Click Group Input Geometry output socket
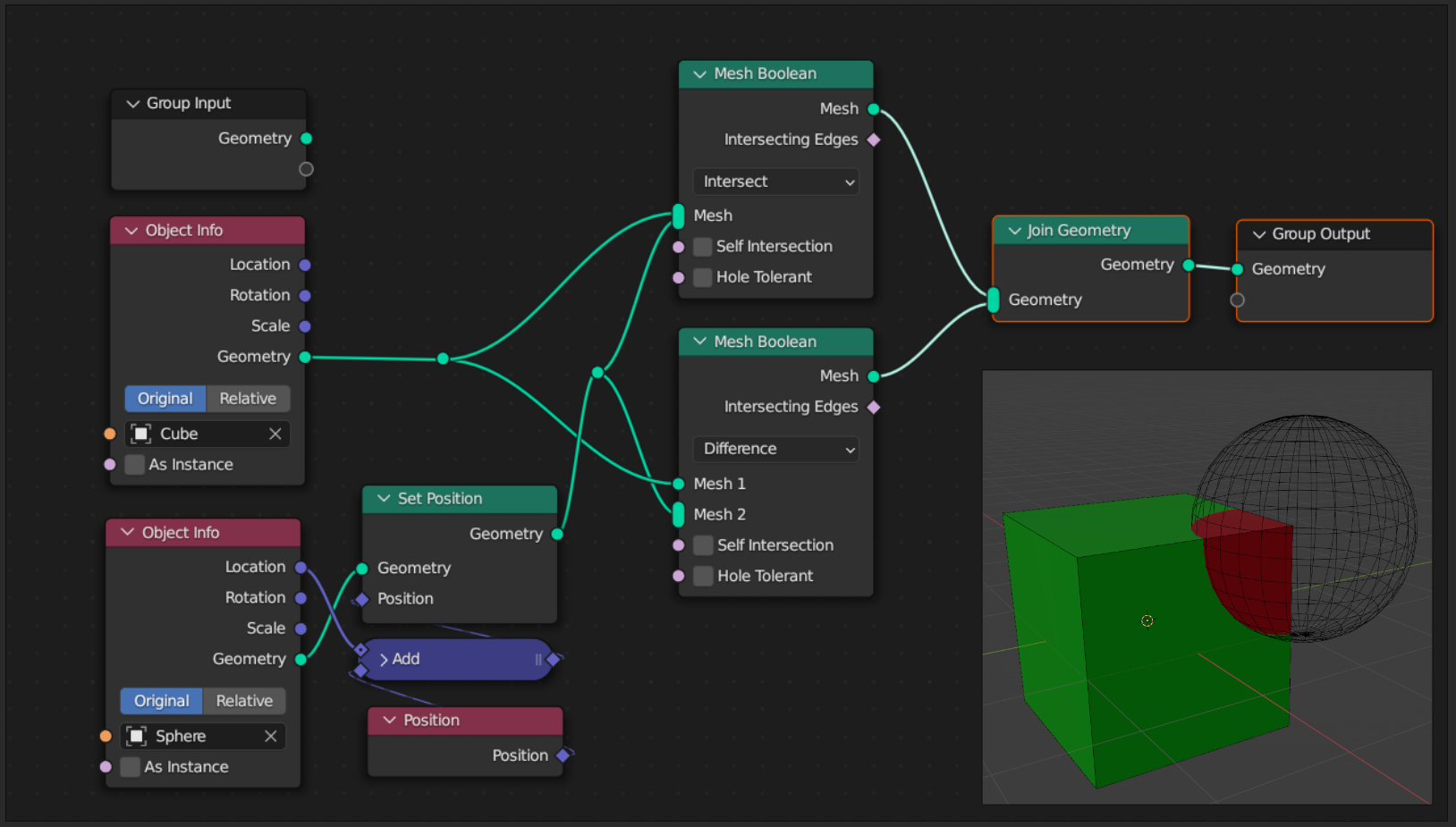 [307, 139]
